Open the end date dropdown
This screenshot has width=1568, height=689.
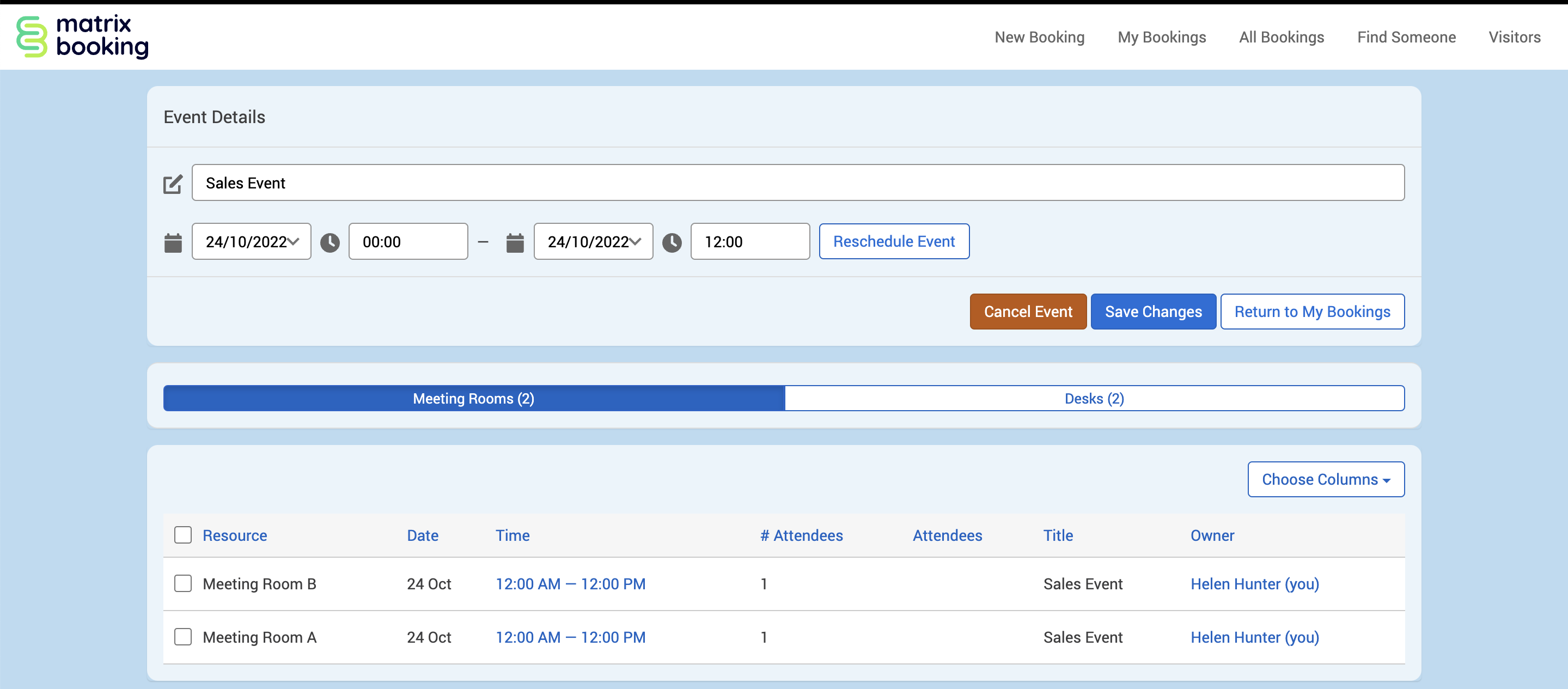pyautogui.click(x=594, y=242)
